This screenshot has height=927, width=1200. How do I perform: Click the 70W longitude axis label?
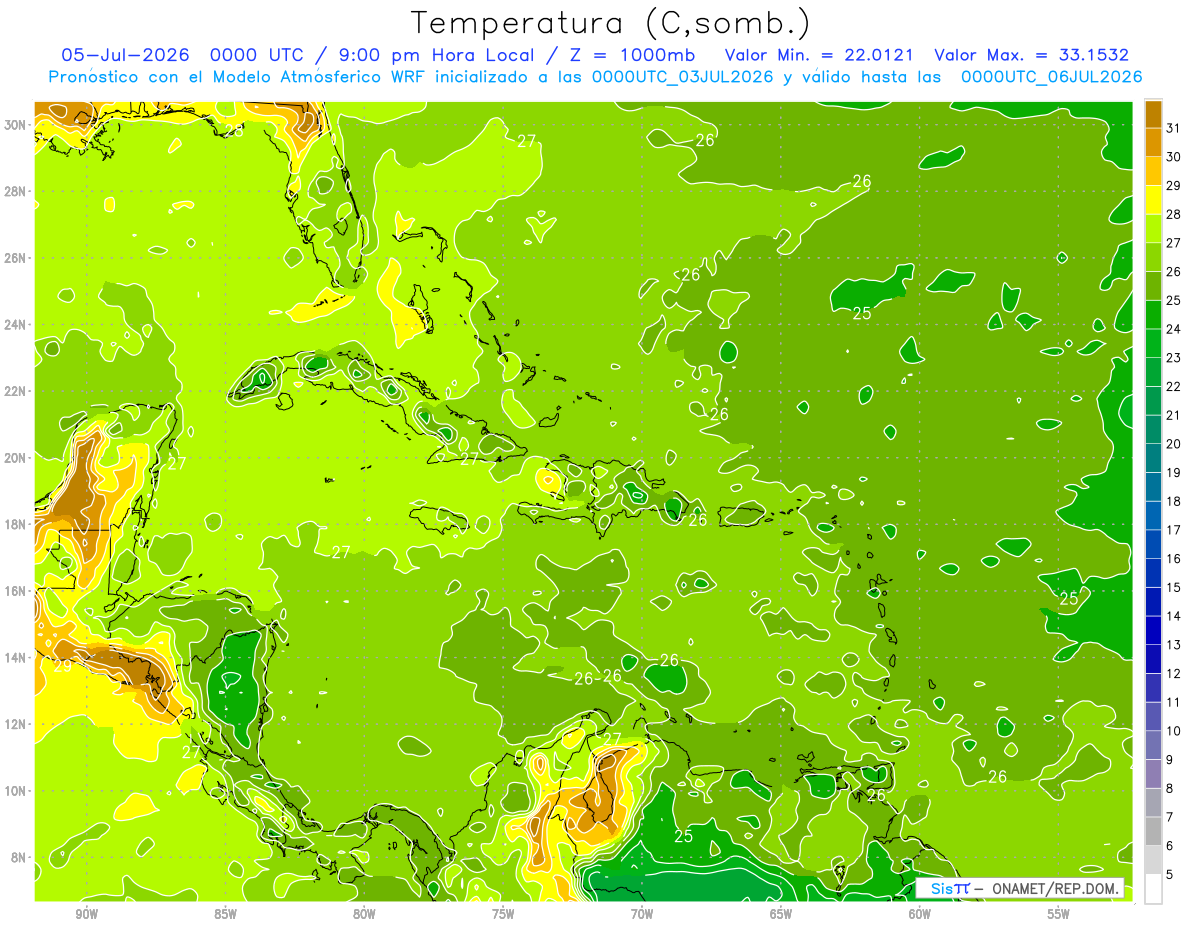click(x=642, y=914)
